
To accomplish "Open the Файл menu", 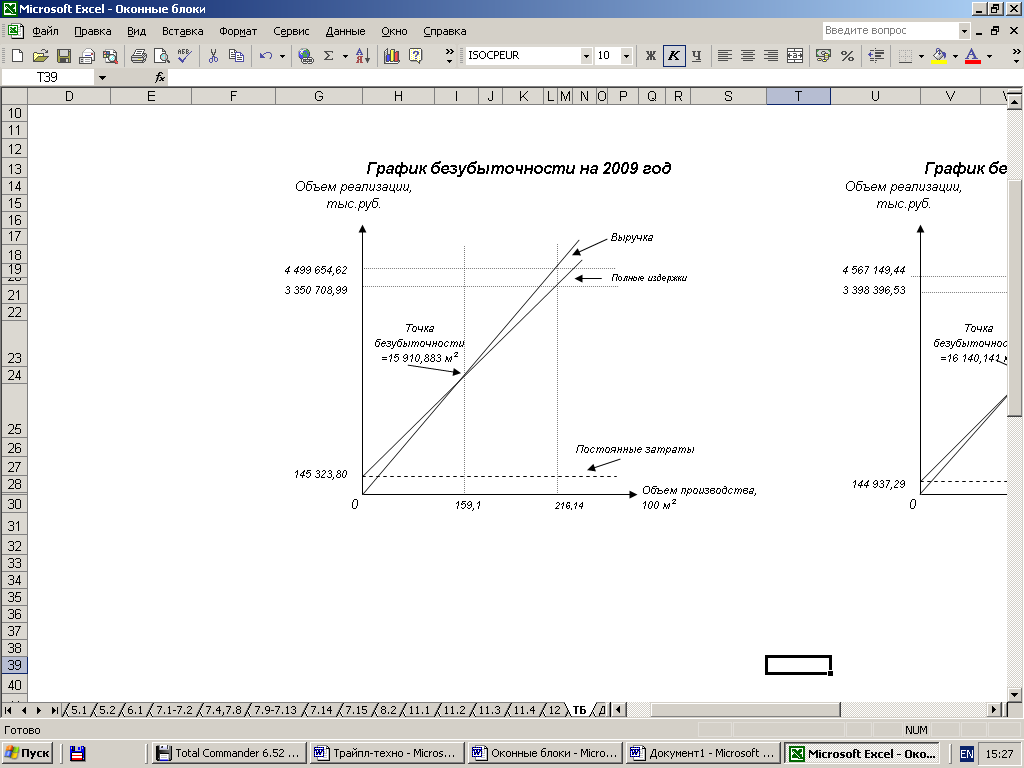I will pos(45,31).
